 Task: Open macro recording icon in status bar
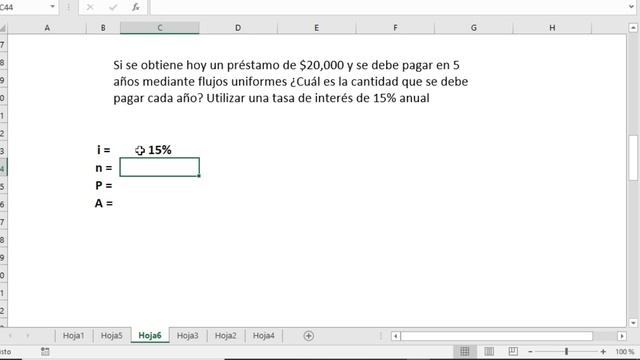[x=45, y=351]
